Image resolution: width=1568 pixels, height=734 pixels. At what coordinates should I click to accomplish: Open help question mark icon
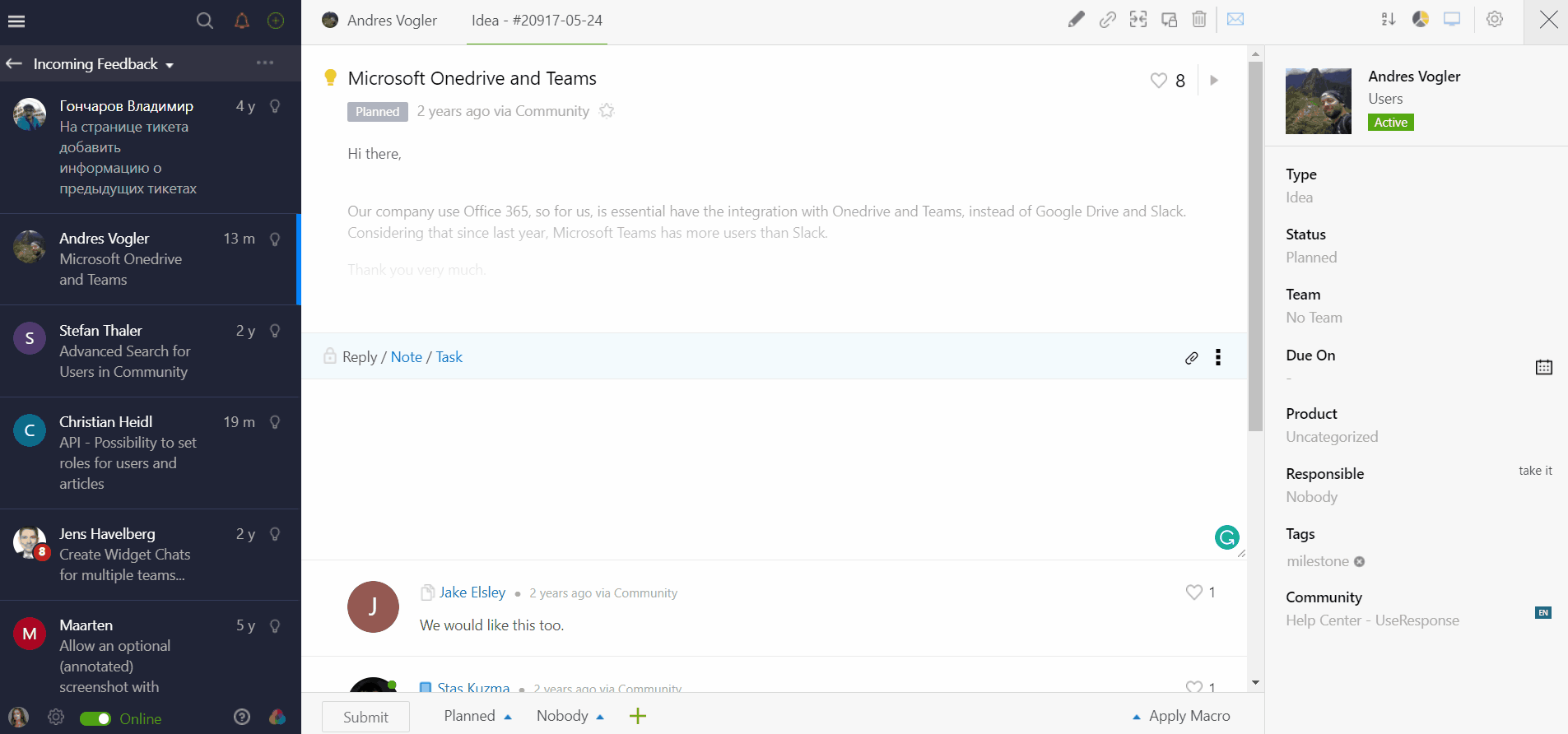coord(242,718)
